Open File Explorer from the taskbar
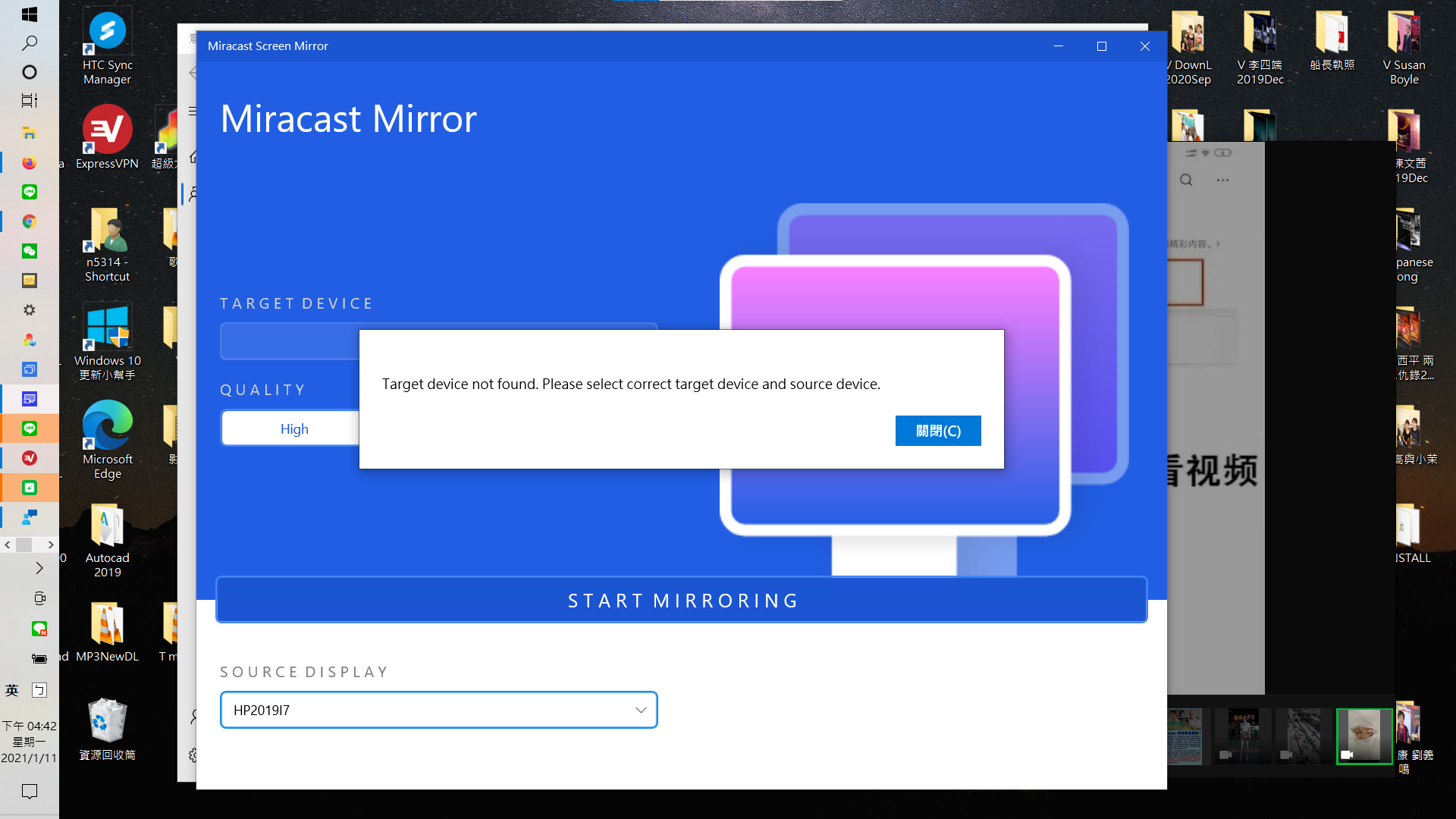The width and height of the screenshot is (1456, 819). point(30,133)
